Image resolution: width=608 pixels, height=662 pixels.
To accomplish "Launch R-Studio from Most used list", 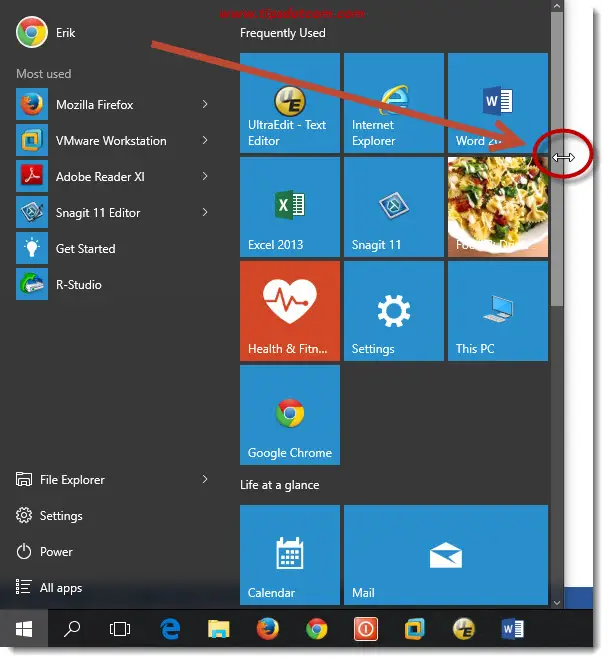I will (x=114, y=284).
